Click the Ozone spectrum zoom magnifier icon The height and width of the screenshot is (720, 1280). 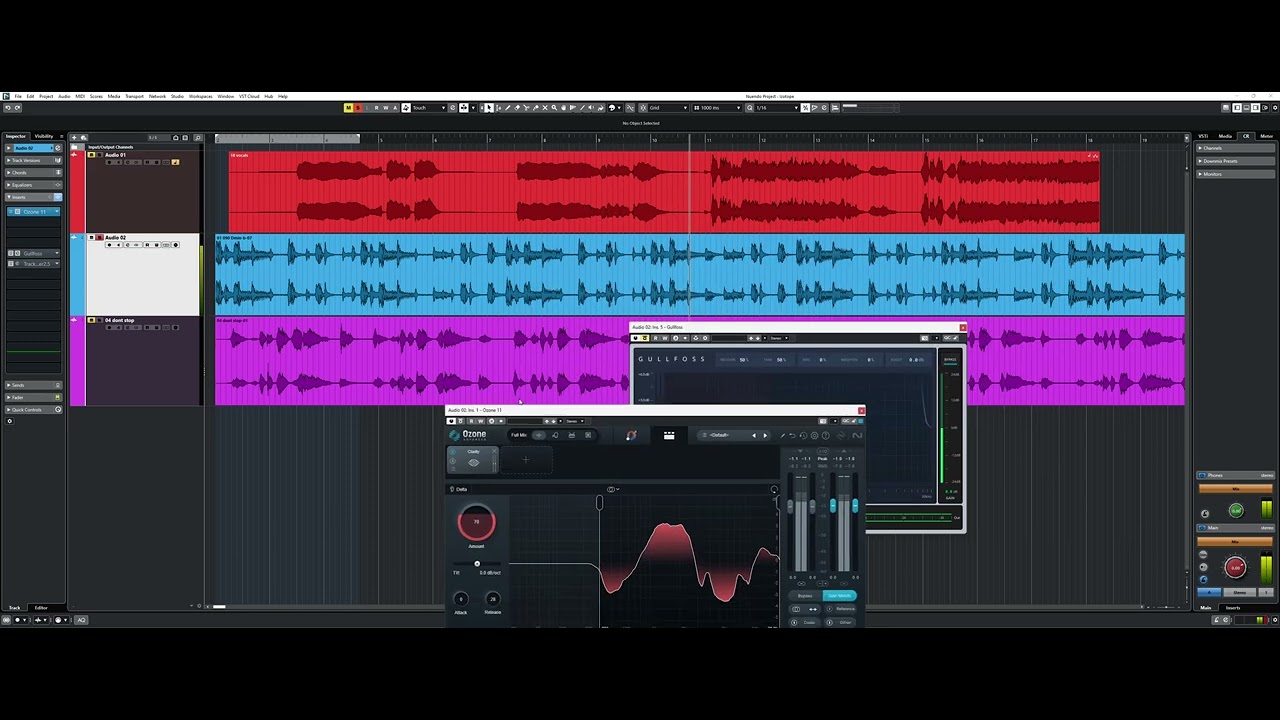[774, 489]
